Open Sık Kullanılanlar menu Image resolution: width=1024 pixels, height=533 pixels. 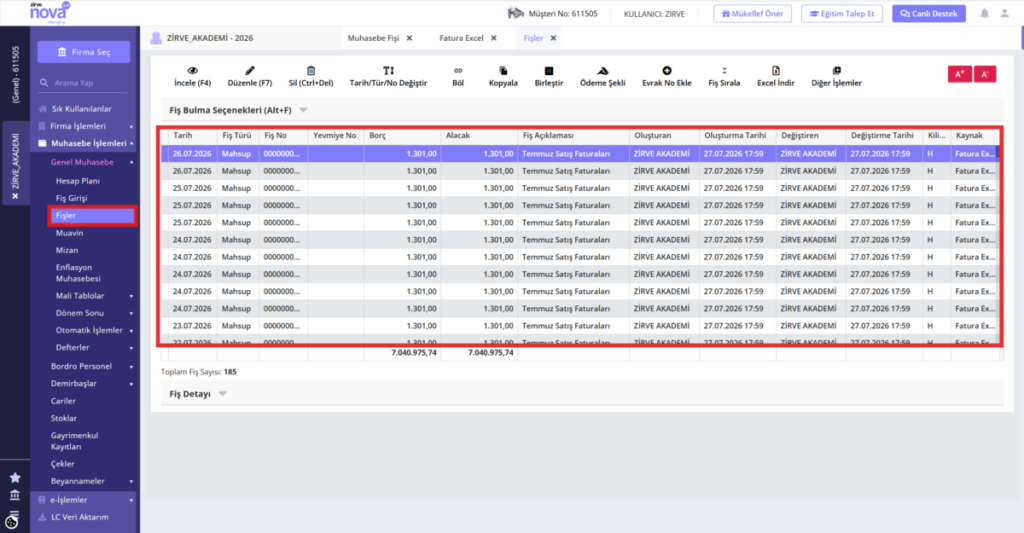tap(82, 109)
